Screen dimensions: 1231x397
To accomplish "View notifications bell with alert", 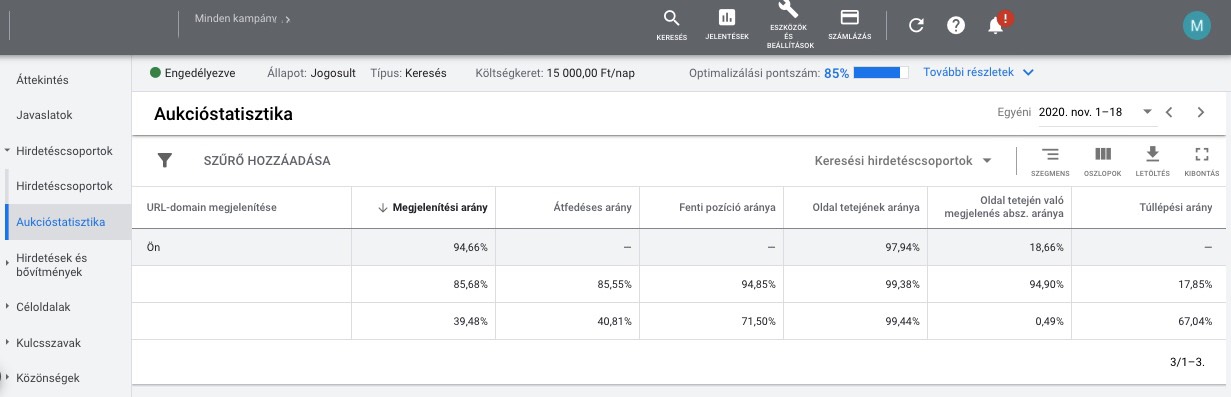I will click(x=996, y=25).
